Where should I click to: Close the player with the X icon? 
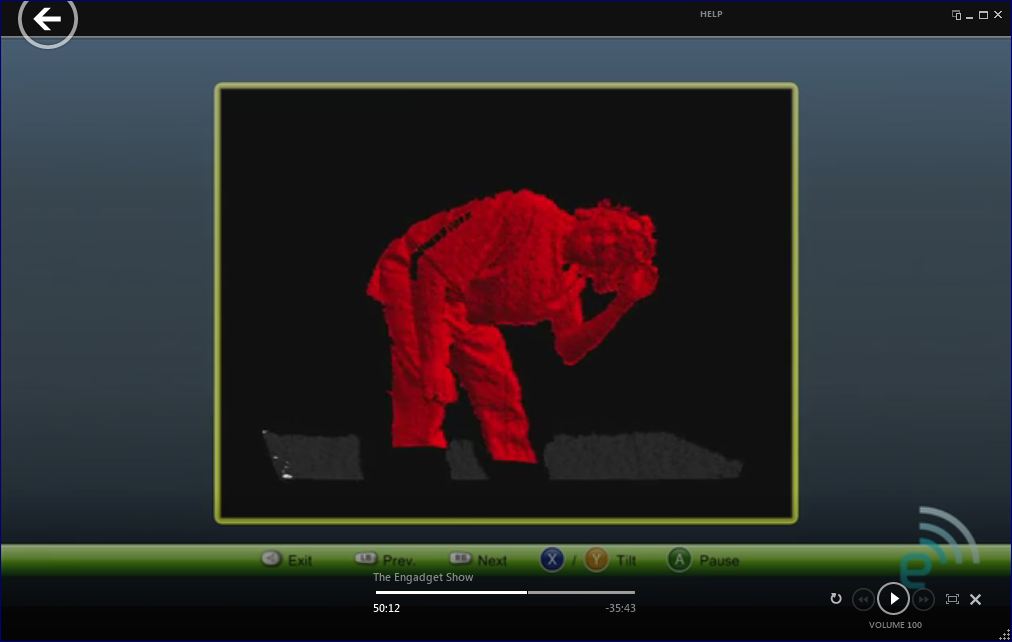(976, 599)
